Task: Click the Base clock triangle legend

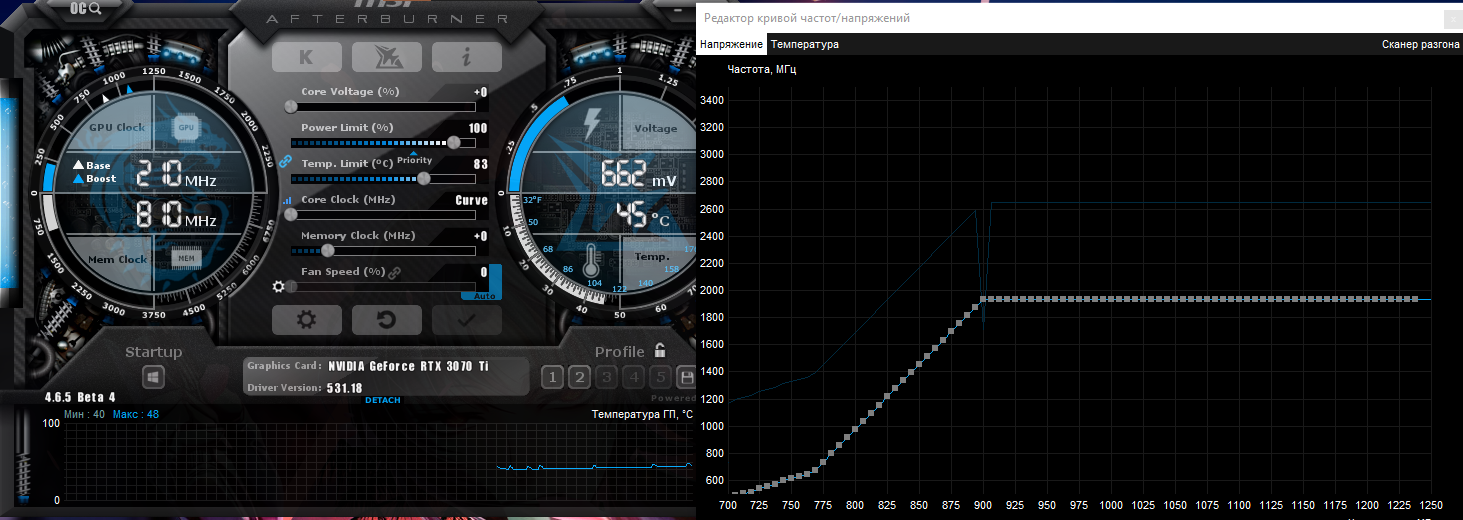Action: pos(91,166)
